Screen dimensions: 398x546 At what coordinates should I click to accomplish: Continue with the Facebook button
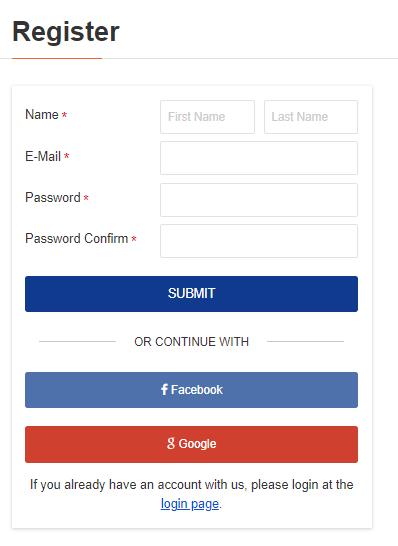point(192,390)
